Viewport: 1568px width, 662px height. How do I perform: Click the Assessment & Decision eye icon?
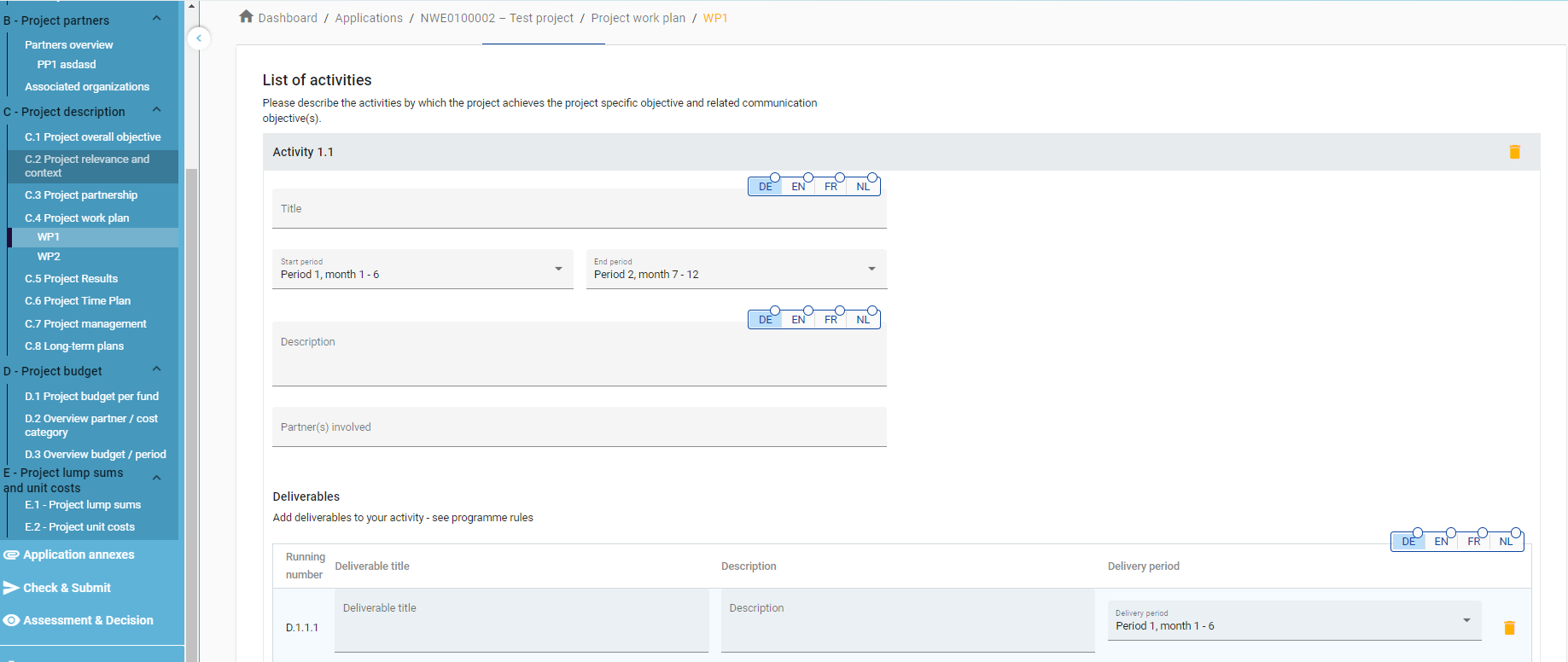pos(11,620)
